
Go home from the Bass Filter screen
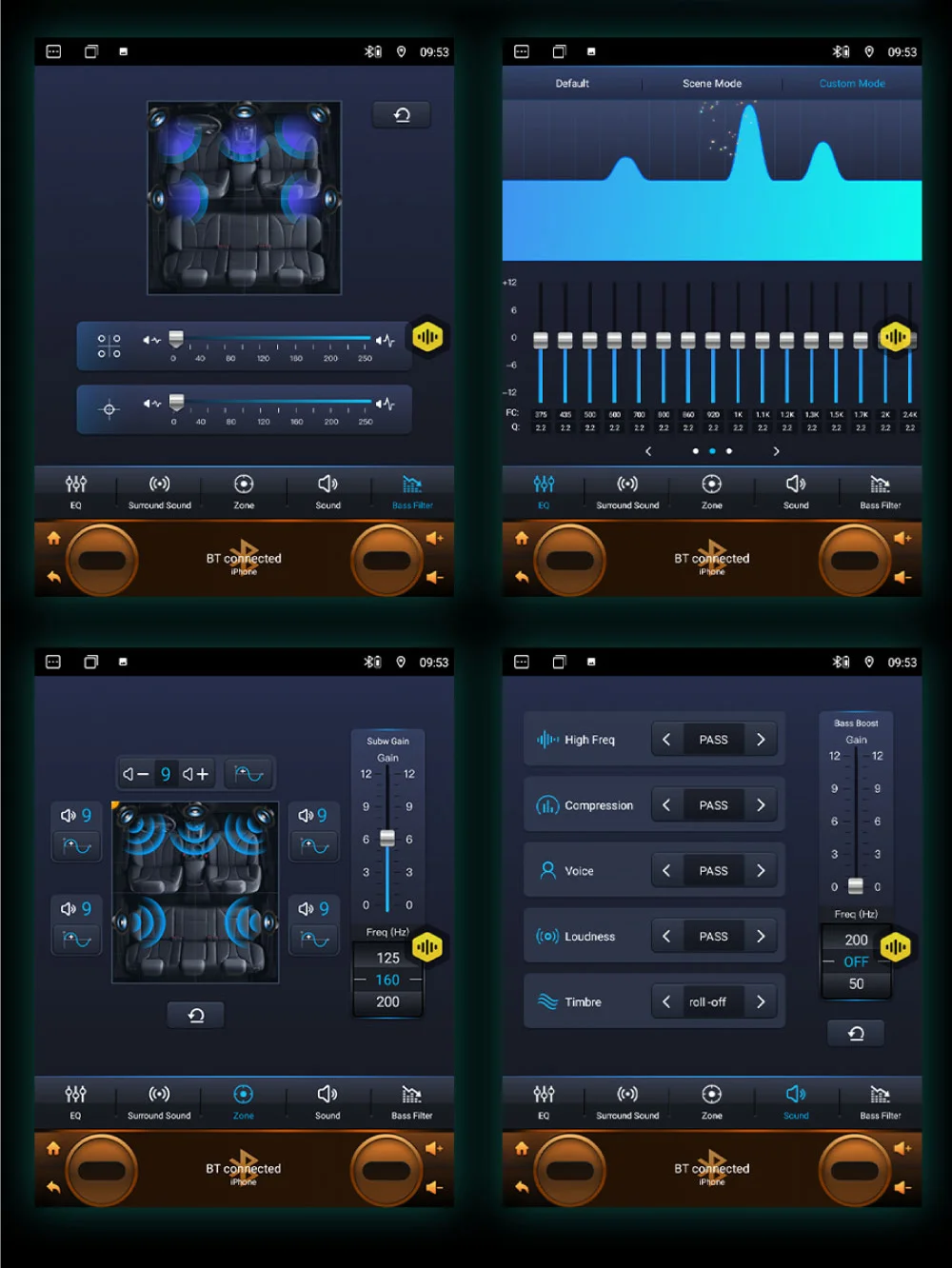pos(54,538)
